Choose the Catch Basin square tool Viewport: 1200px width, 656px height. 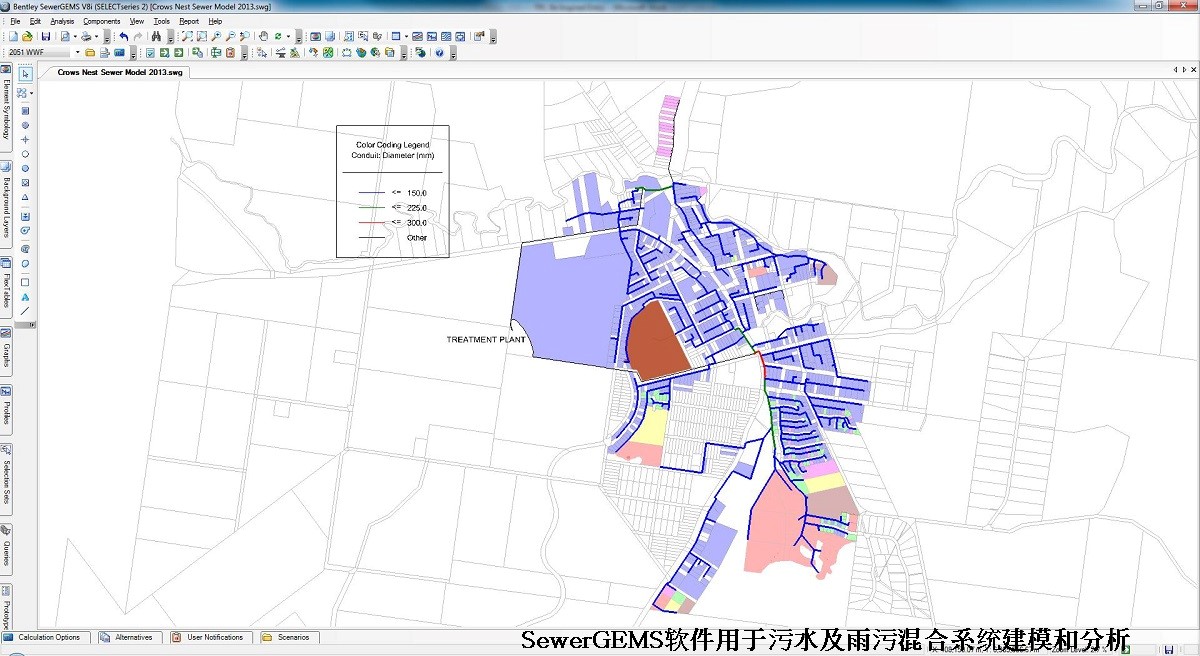pos(25,110)
